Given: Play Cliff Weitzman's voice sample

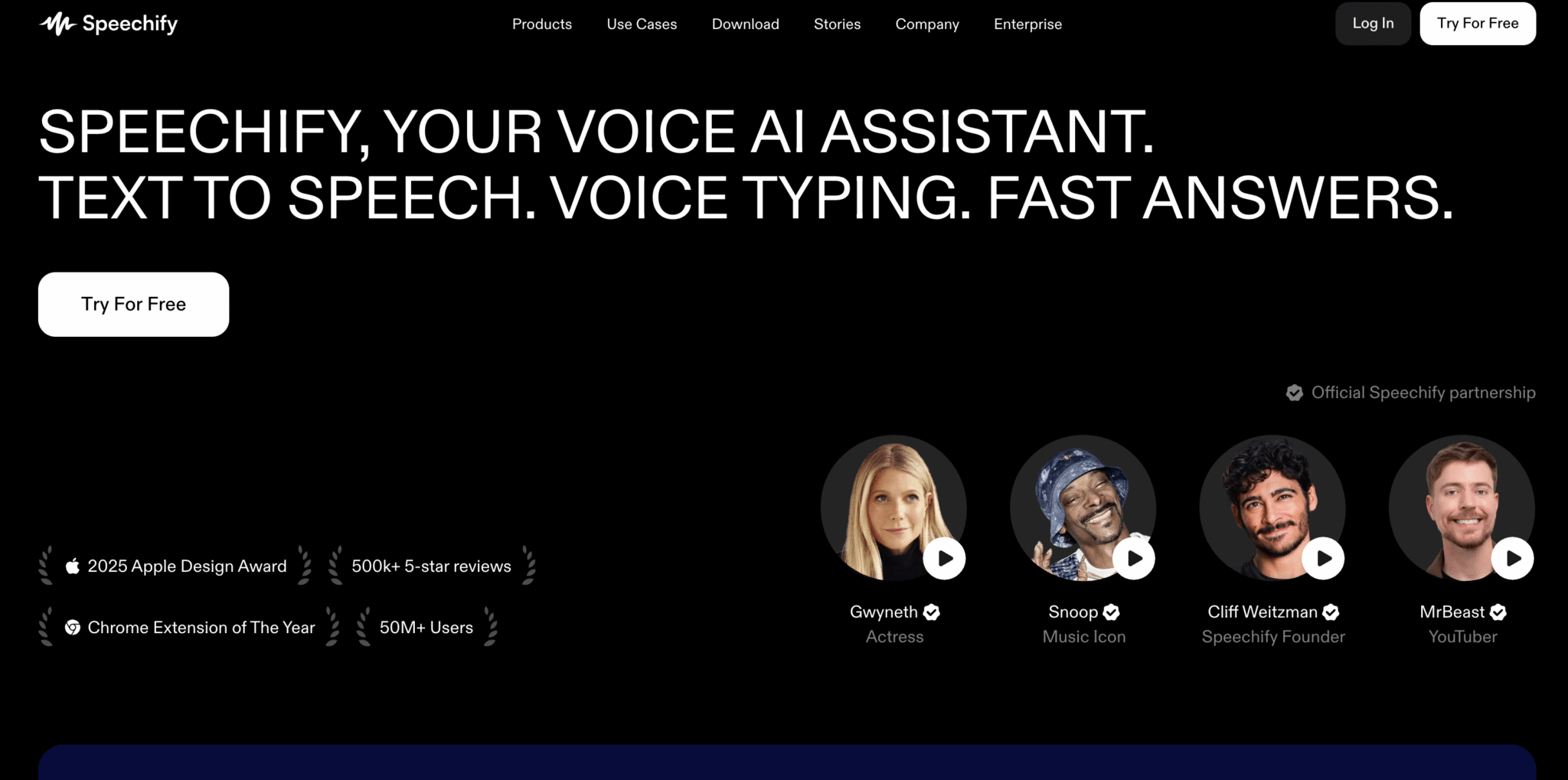Looking at the screenshot, I should click(1323, 558).
